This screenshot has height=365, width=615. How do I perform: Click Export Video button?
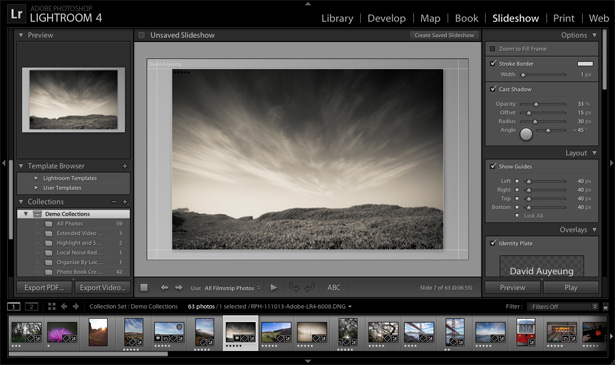102,288
